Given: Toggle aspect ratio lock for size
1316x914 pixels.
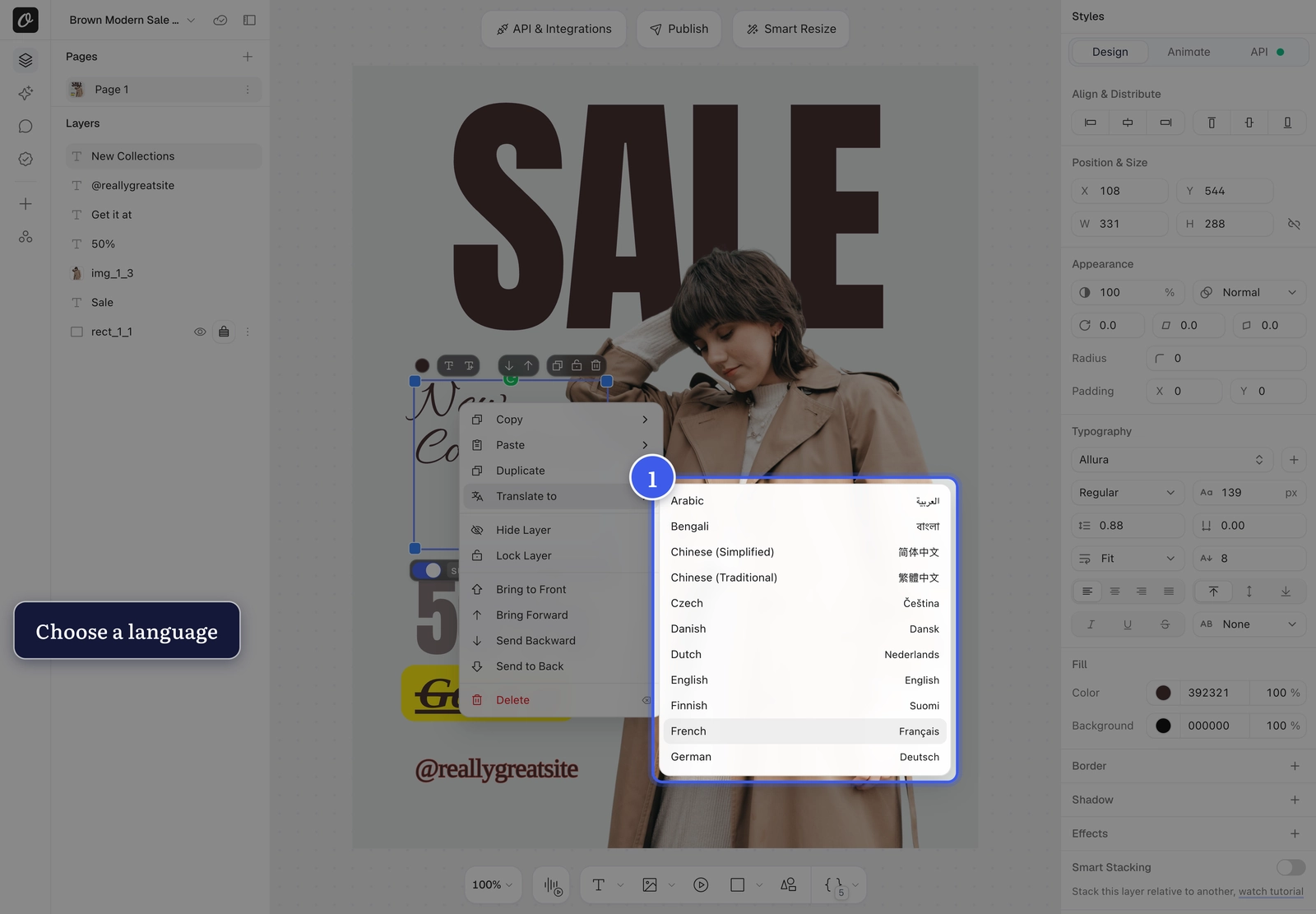Looking at the screenshot, I should [x=1294, y=224].
